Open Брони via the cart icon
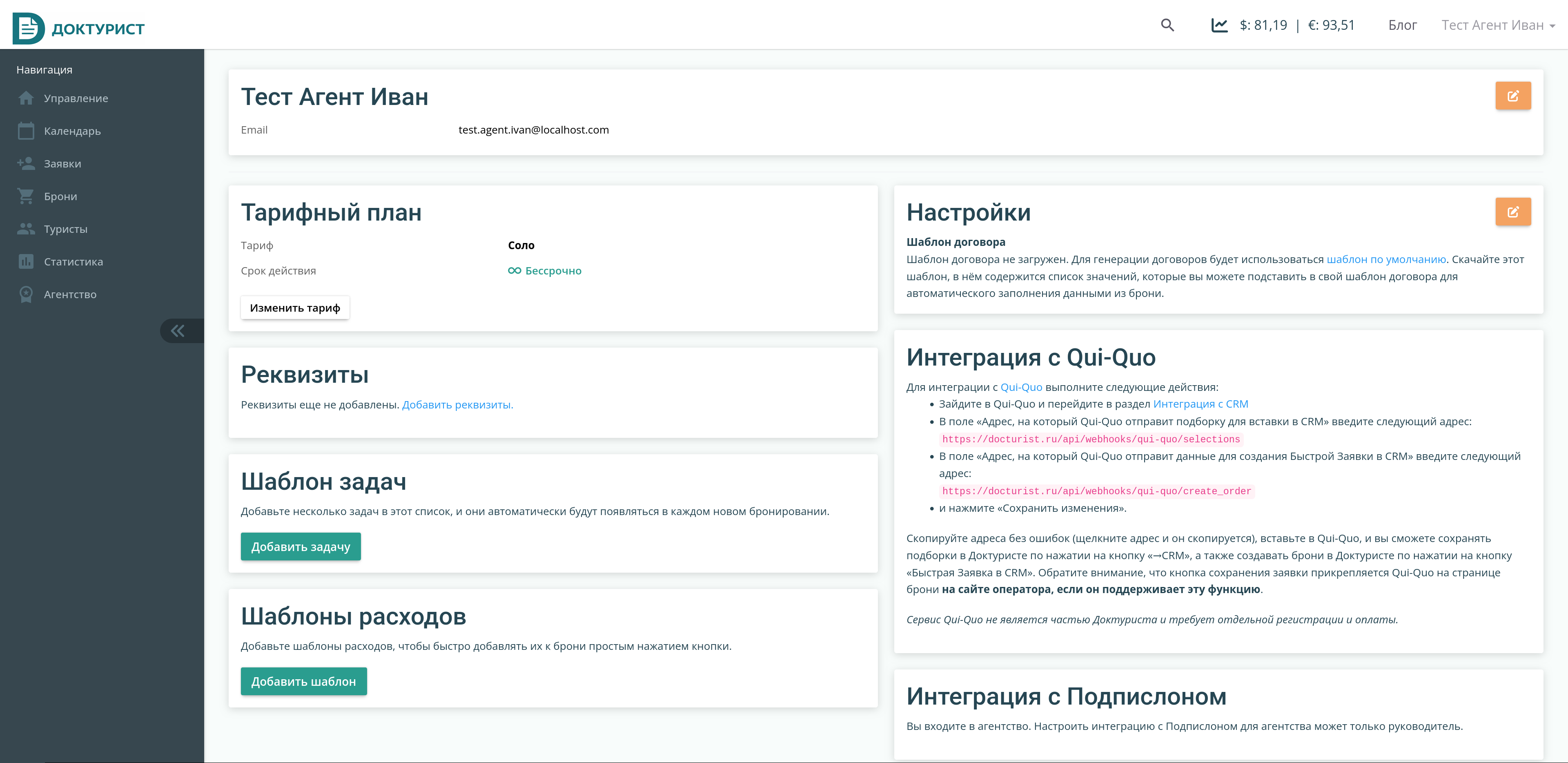 [x=26, y=196]
